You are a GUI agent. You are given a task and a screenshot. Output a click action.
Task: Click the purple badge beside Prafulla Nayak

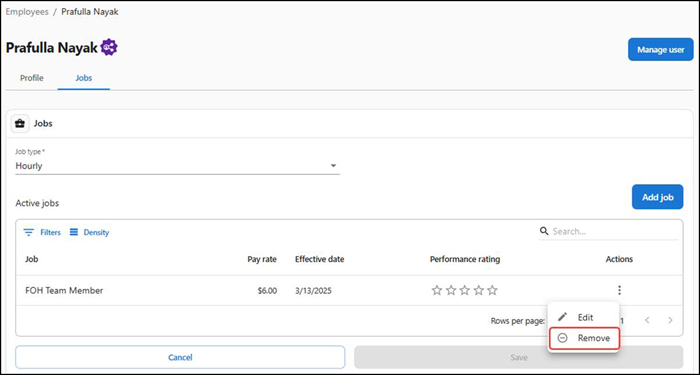click(x=109, y=47)
